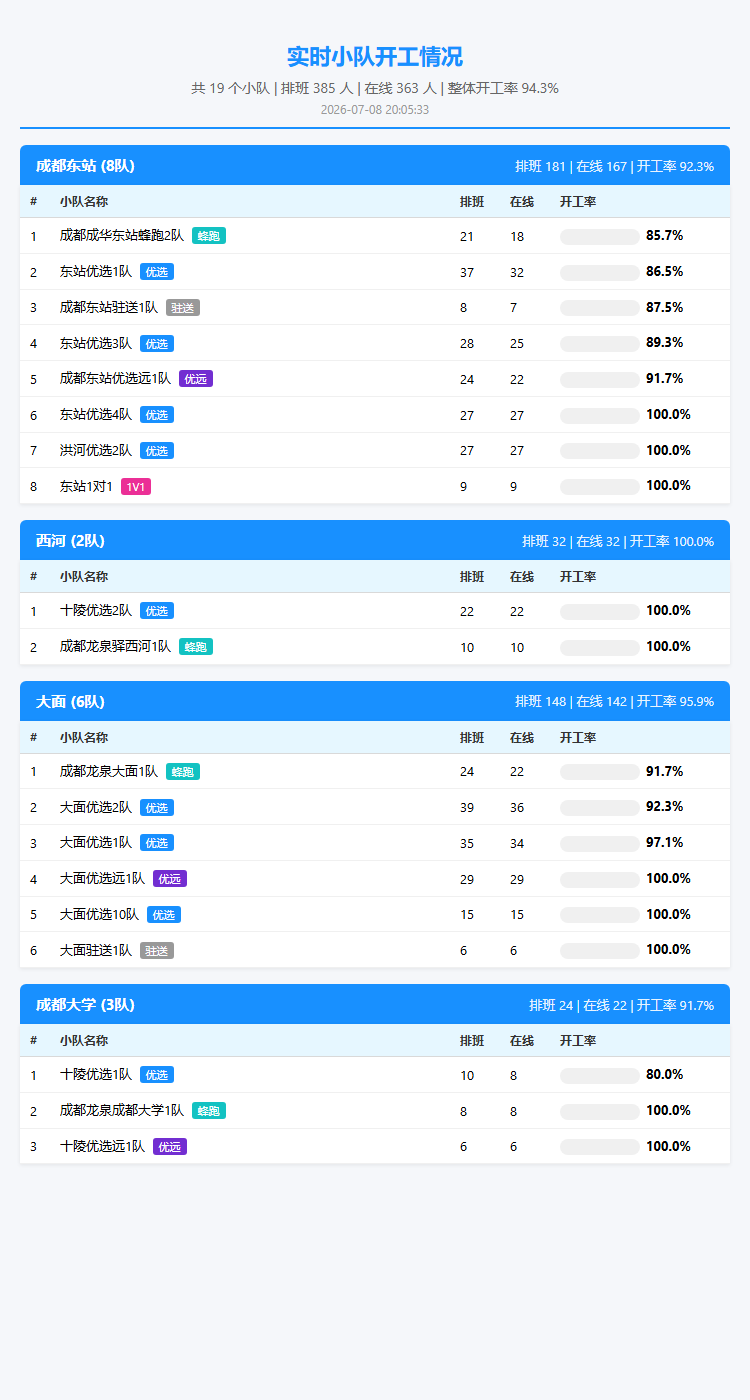Click the 优远 tag beside 大面优选远1队
Viewport: 750px width, 1400px height.
pyautogui.click(x=170, y=879)
